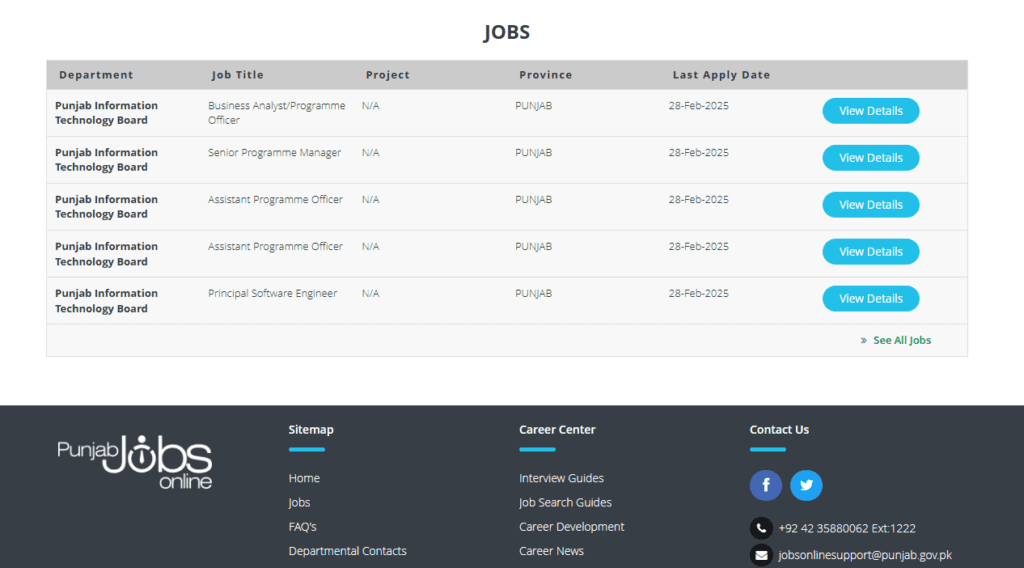Click N/A in the Senior Programme Manager row
This screenshot has height=568, width=1024.
tap(370, 153)
